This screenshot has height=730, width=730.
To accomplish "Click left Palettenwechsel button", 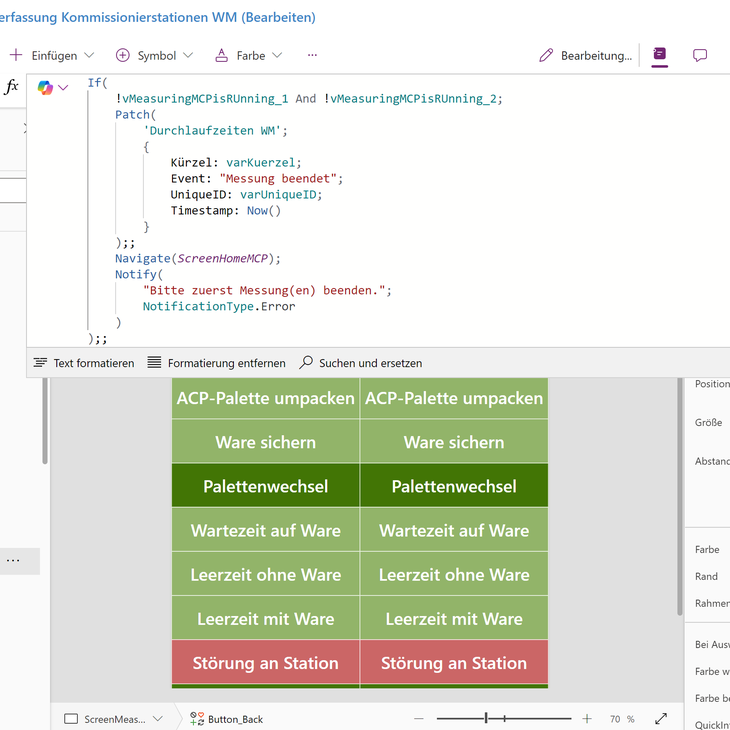I will [x=265, y=486].
